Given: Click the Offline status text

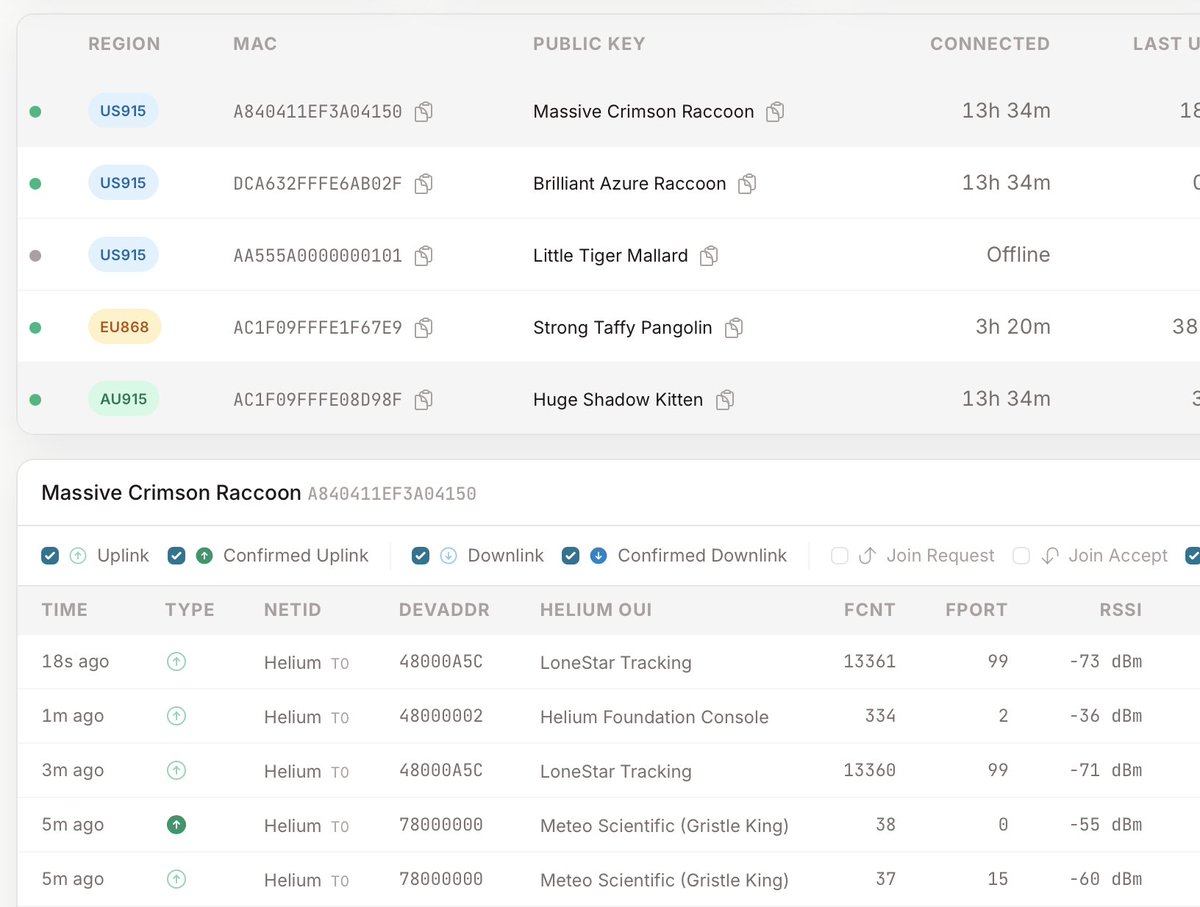Looking at the screenshot, I should click(x=1018, y=255).
